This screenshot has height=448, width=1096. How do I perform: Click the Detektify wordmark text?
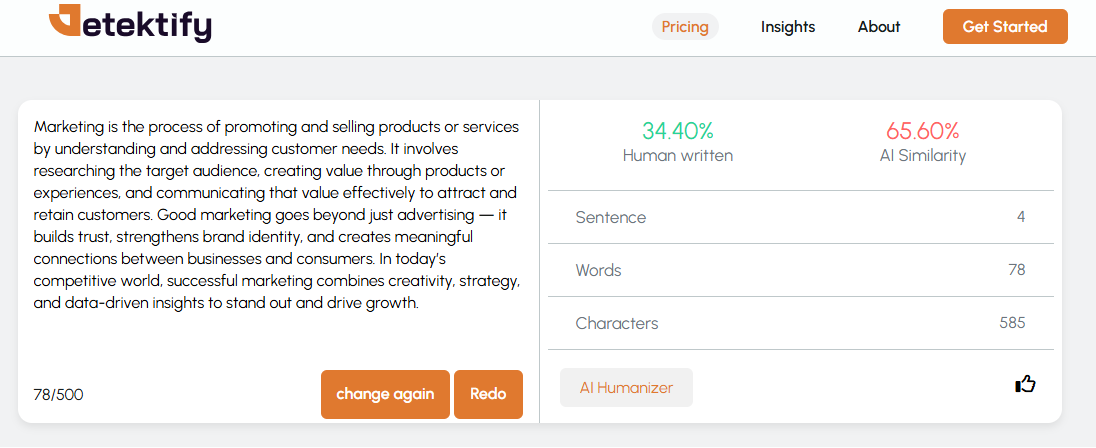(147, 25)
